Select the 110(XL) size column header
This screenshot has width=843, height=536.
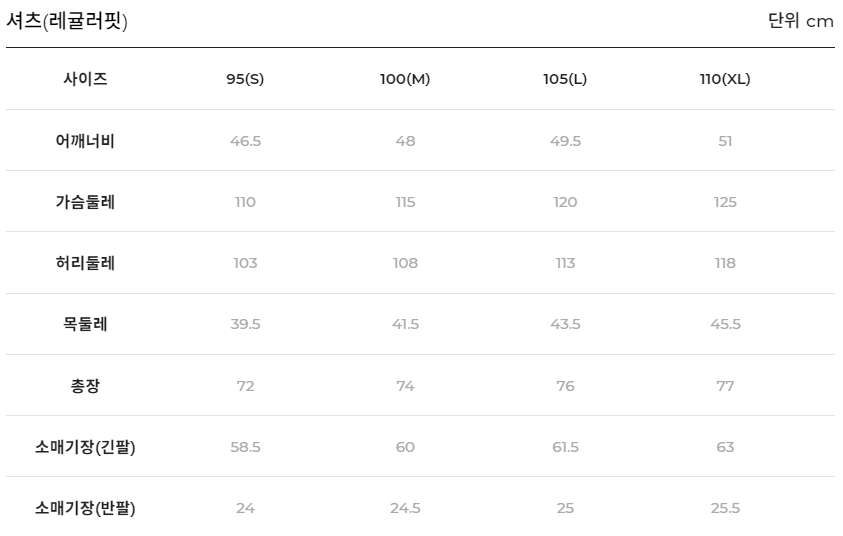pos(725,80)
